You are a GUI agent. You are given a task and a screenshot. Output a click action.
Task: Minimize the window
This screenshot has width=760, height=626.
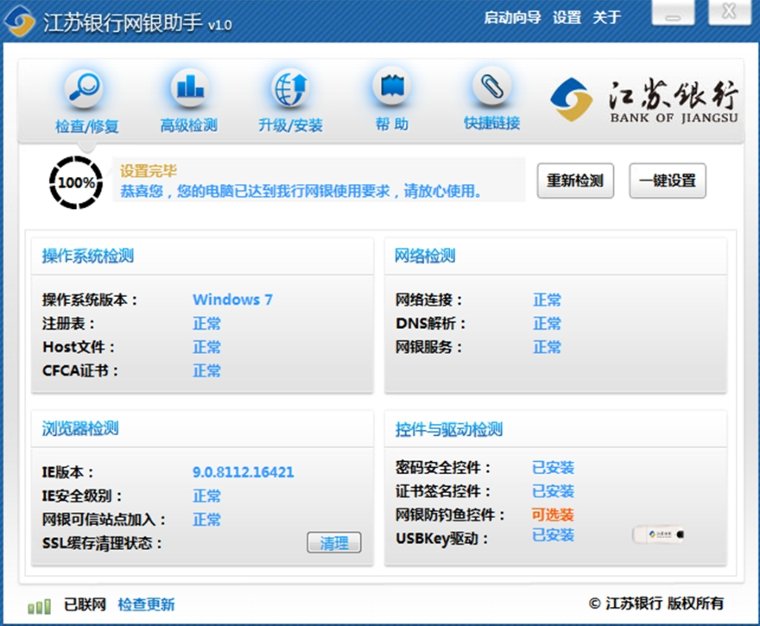click(673, 13)
